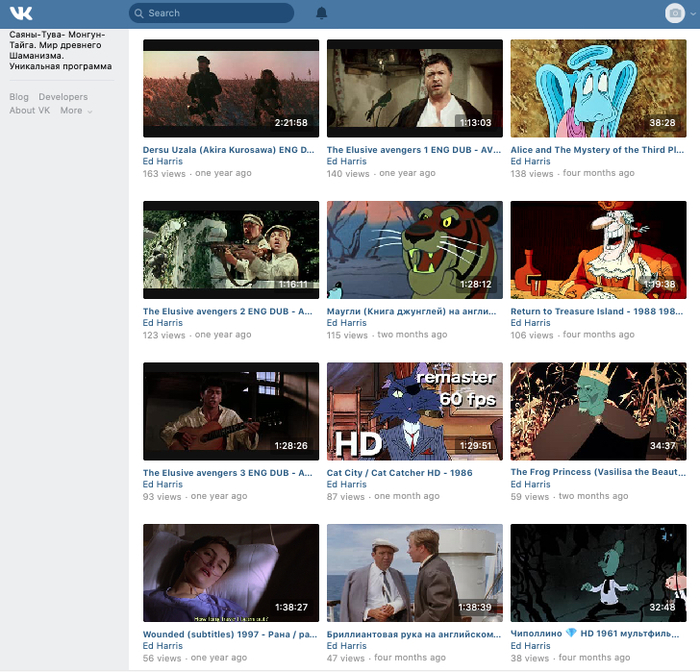Click the 163 views text
The height and width of the screenshot is (672, 700).
(164, 174)
